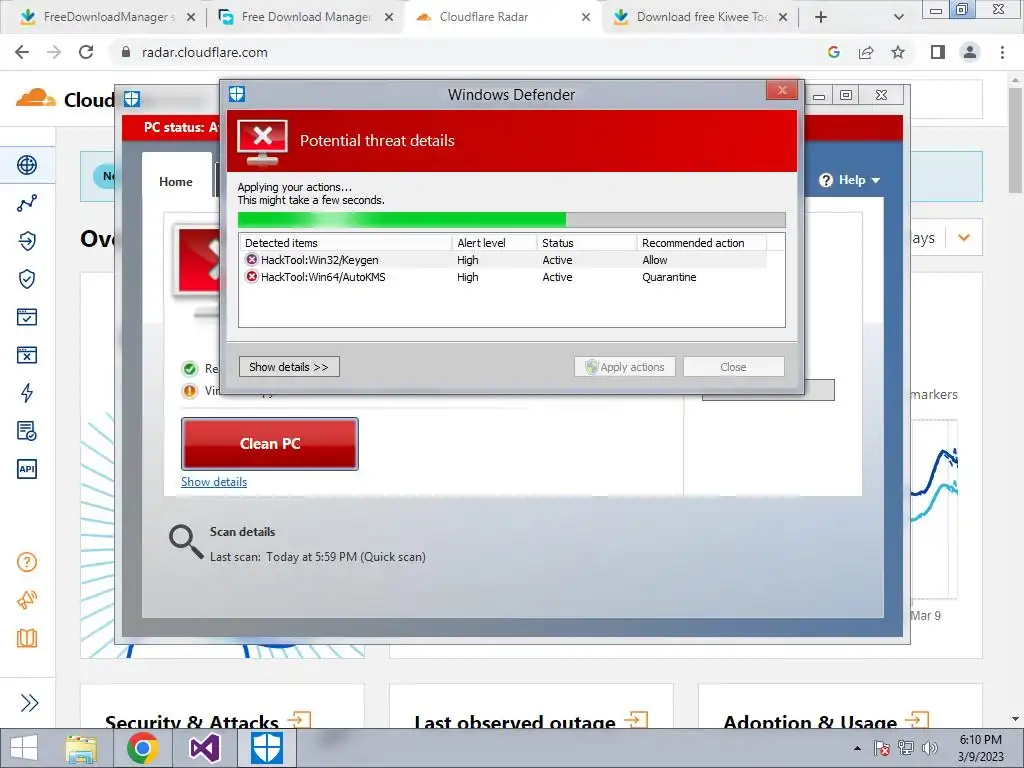Reload the radar.cloudflare.com page
The height and width of the screenshot is (768, 1024).
click(x=86, y=52)
